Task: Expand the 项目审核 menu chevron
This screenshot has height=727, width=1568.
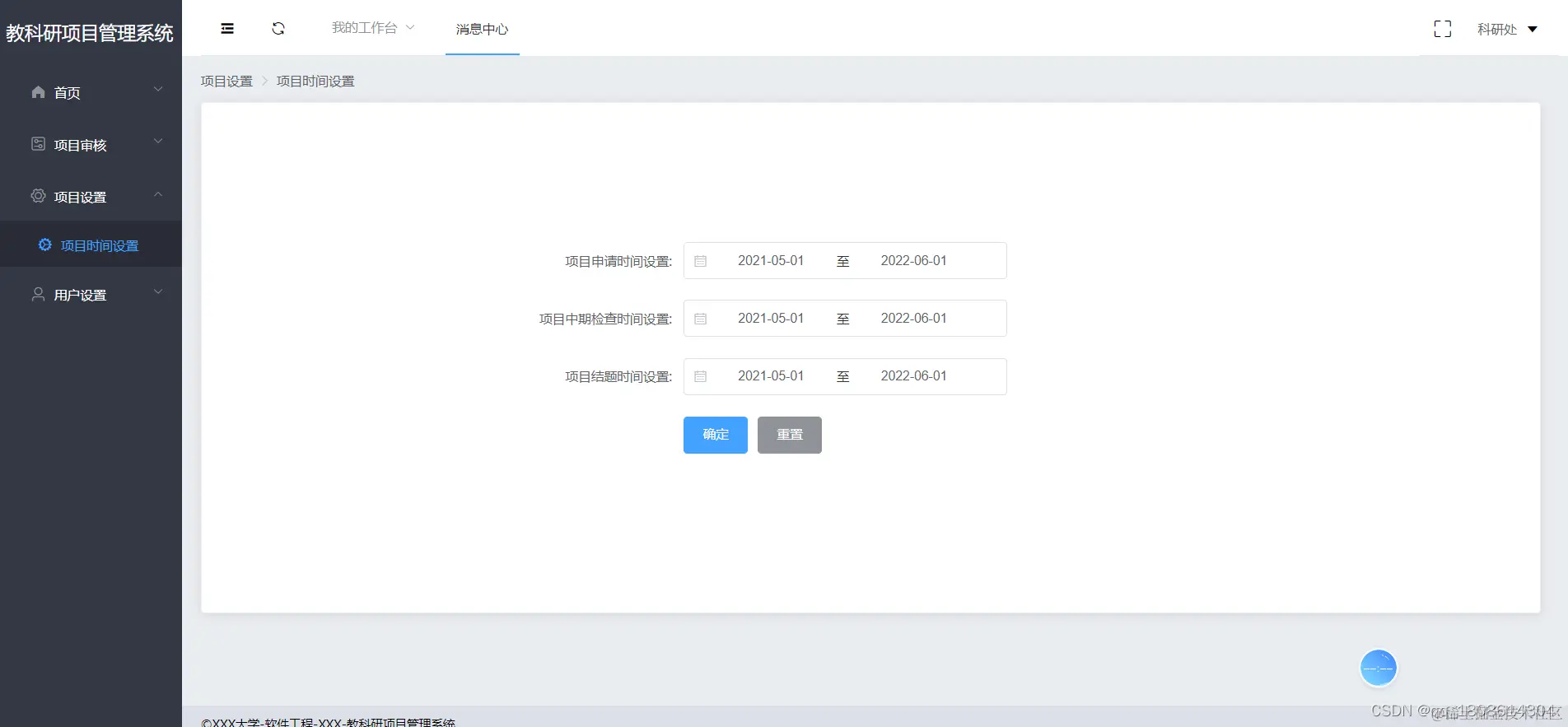Action: tap(158, 142)
